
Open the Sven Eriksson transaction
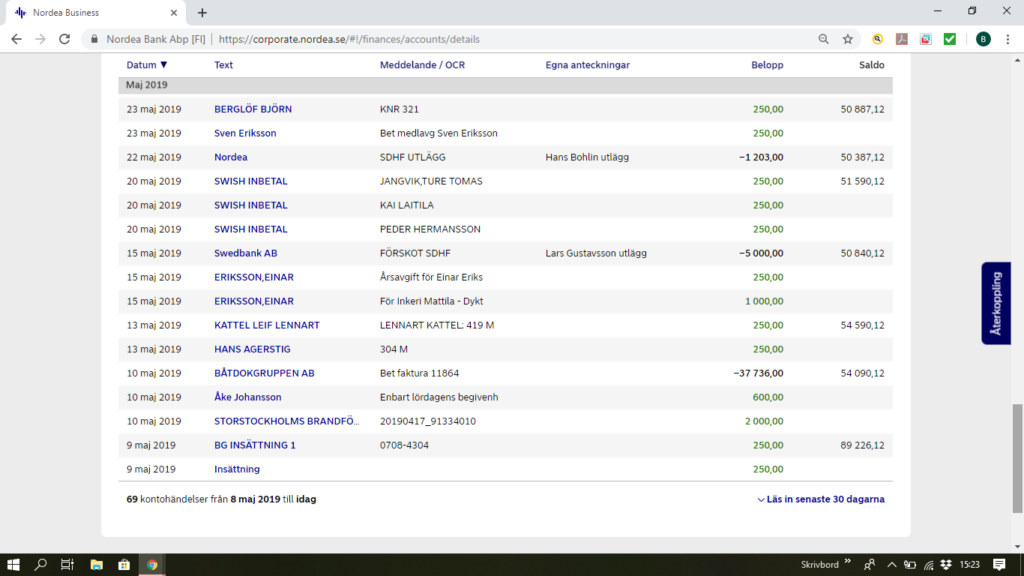(x=245, y=133)
